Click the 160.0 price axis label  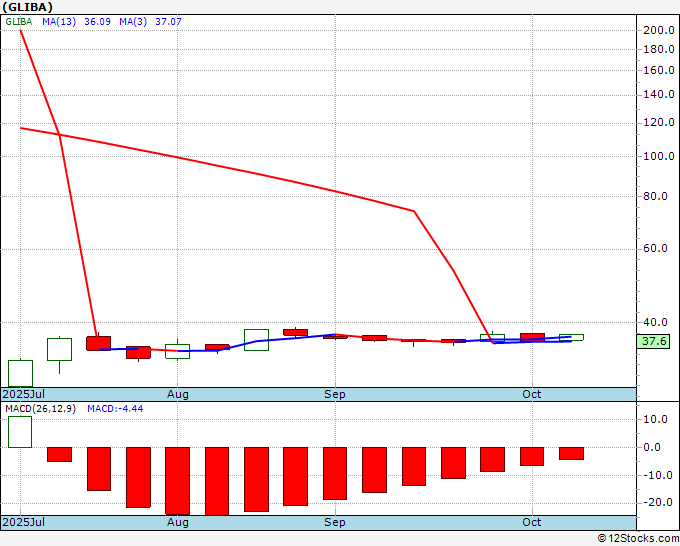click(659, 70)
